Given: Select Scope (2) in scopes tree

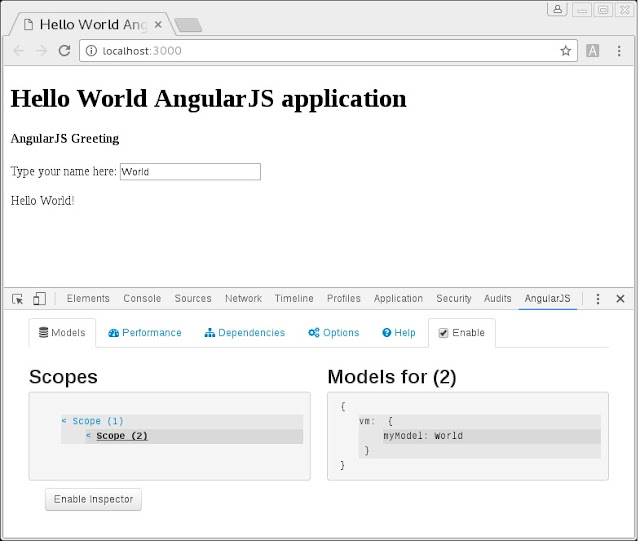Looking at the screenshot, I should (122, 436).
